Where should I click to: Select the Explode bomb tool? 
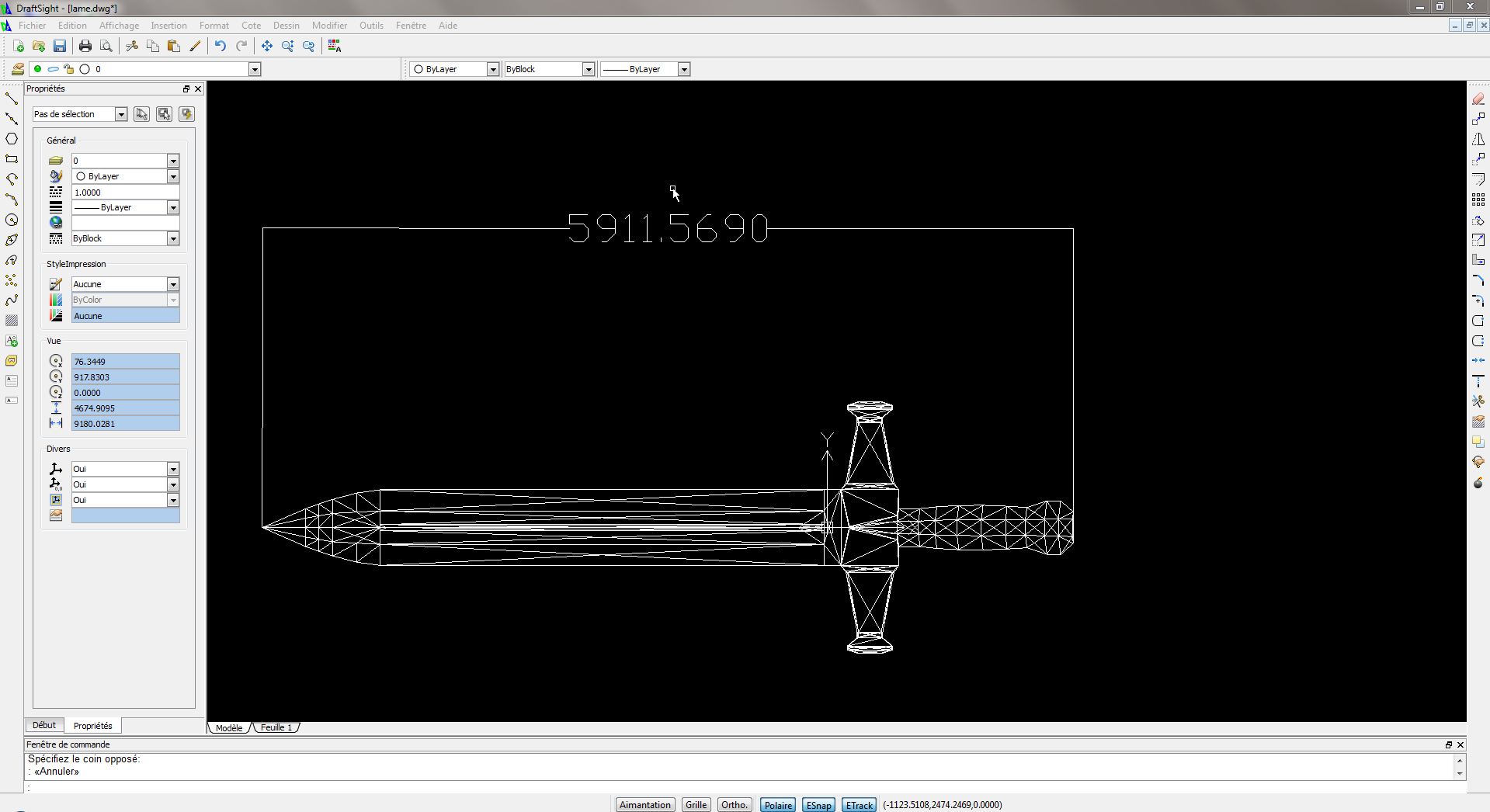1478,482
